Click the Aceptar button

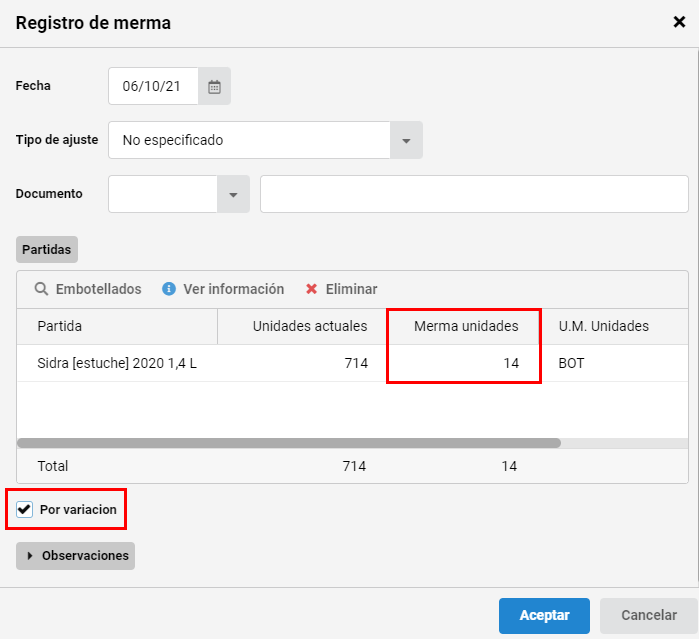coord(544,615)
